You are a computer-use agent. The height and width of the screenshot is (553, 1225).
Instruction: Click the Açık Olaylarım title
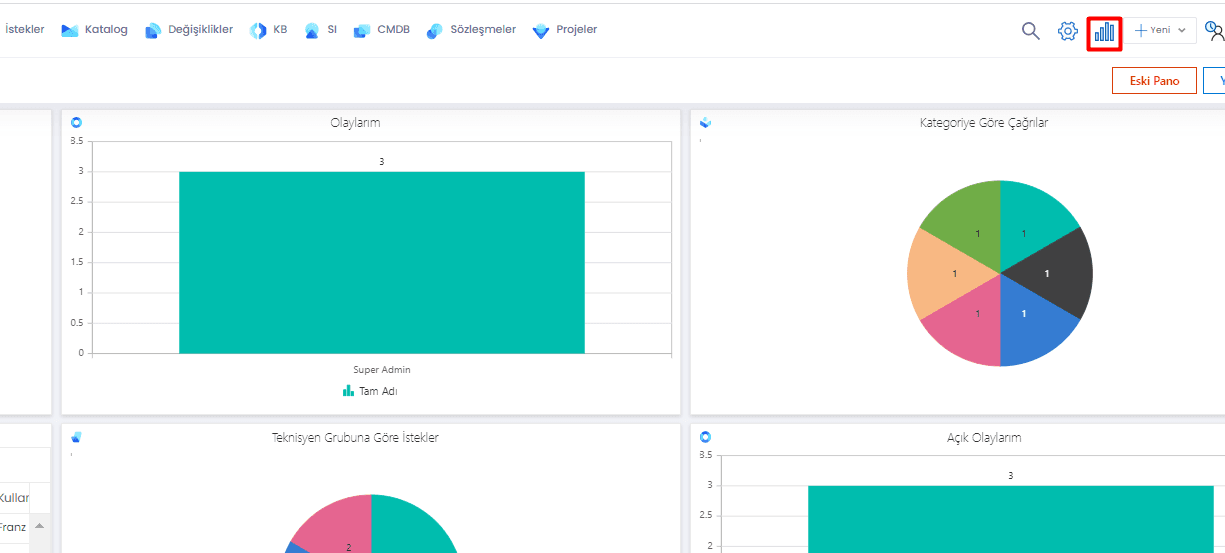(x=984, y=437)
